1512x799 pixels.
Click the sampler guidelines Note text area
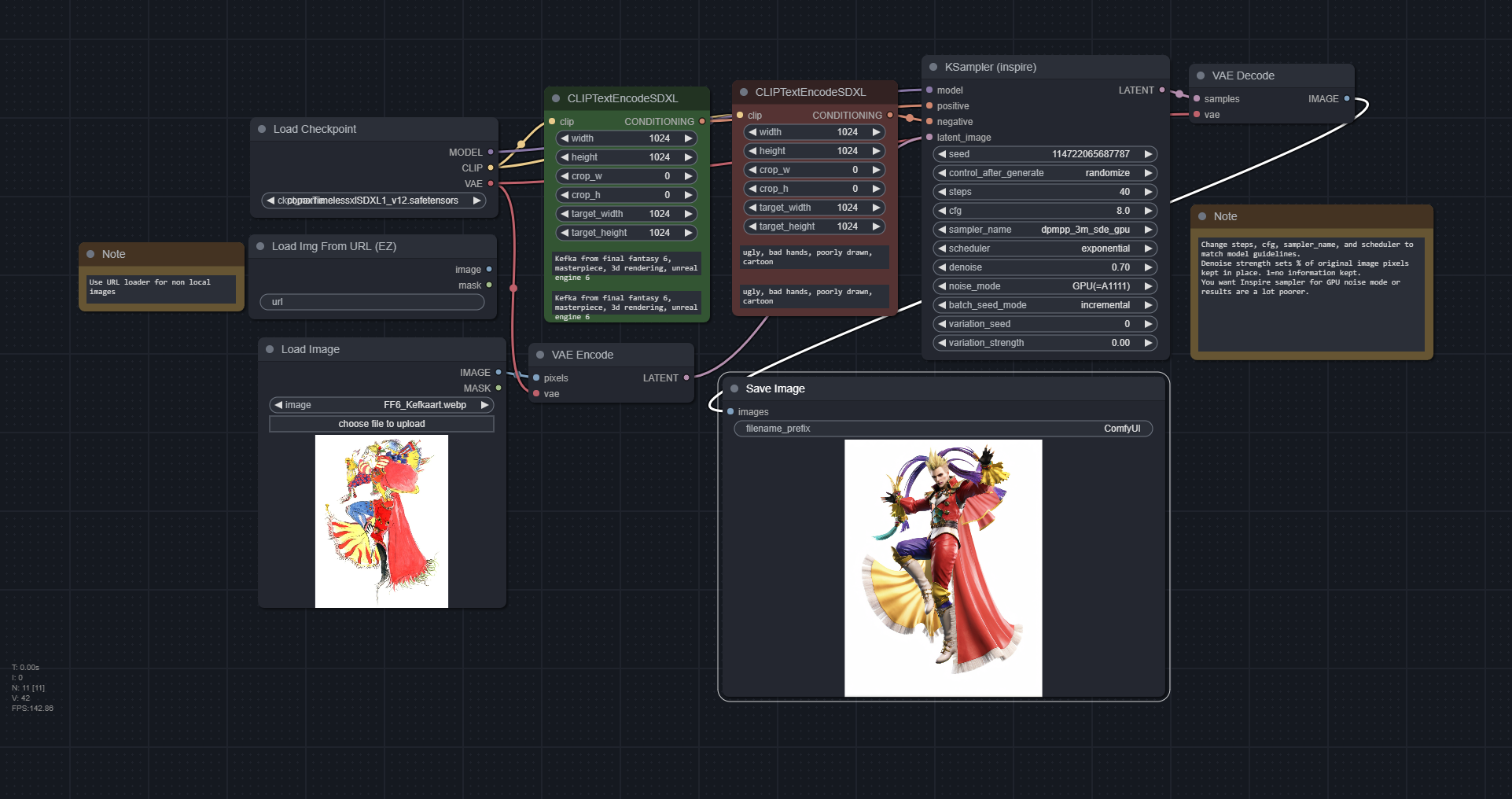point(1312,293)
